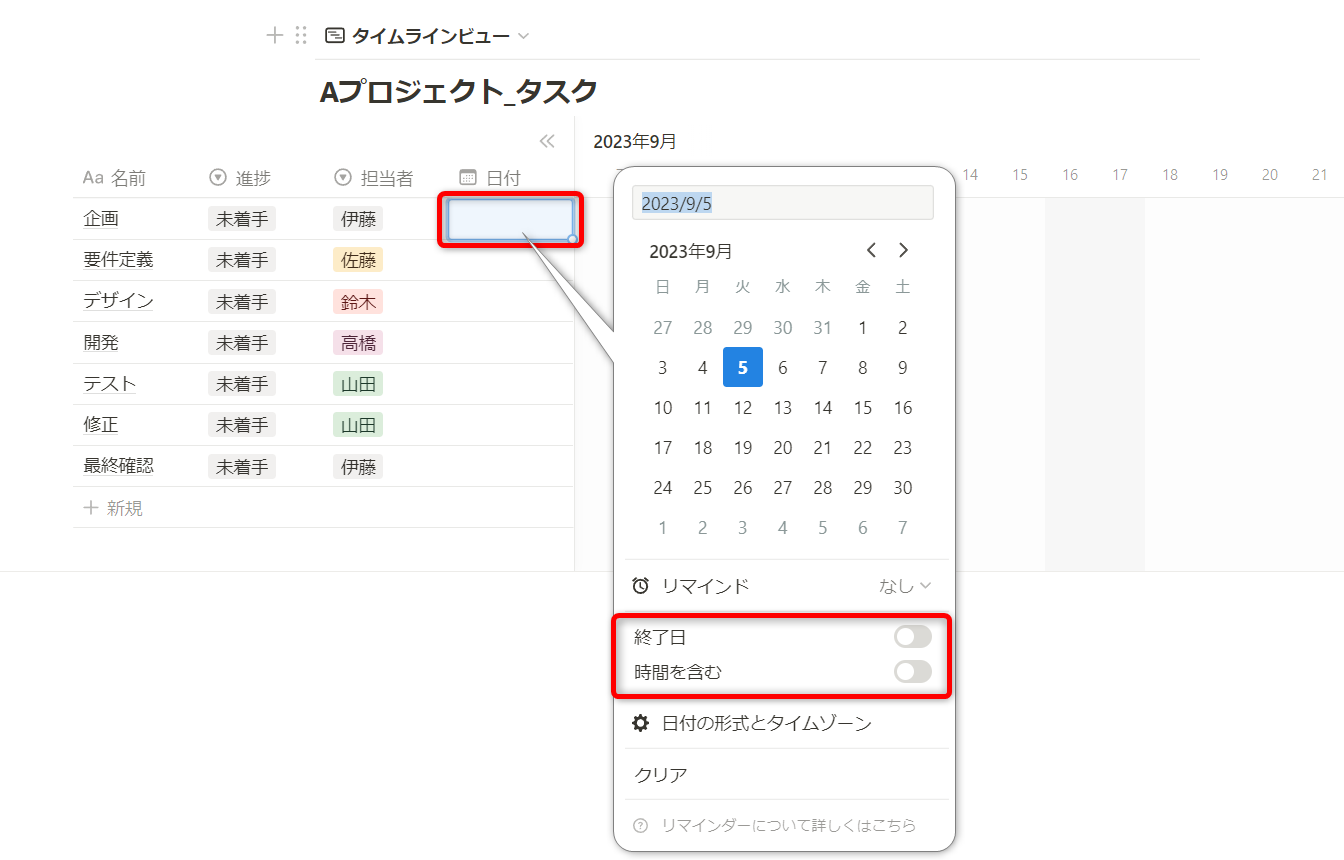The image size is (1344, 860).
Task: Click the alarm clock reminder icon
Action: (x=641, y=586)
